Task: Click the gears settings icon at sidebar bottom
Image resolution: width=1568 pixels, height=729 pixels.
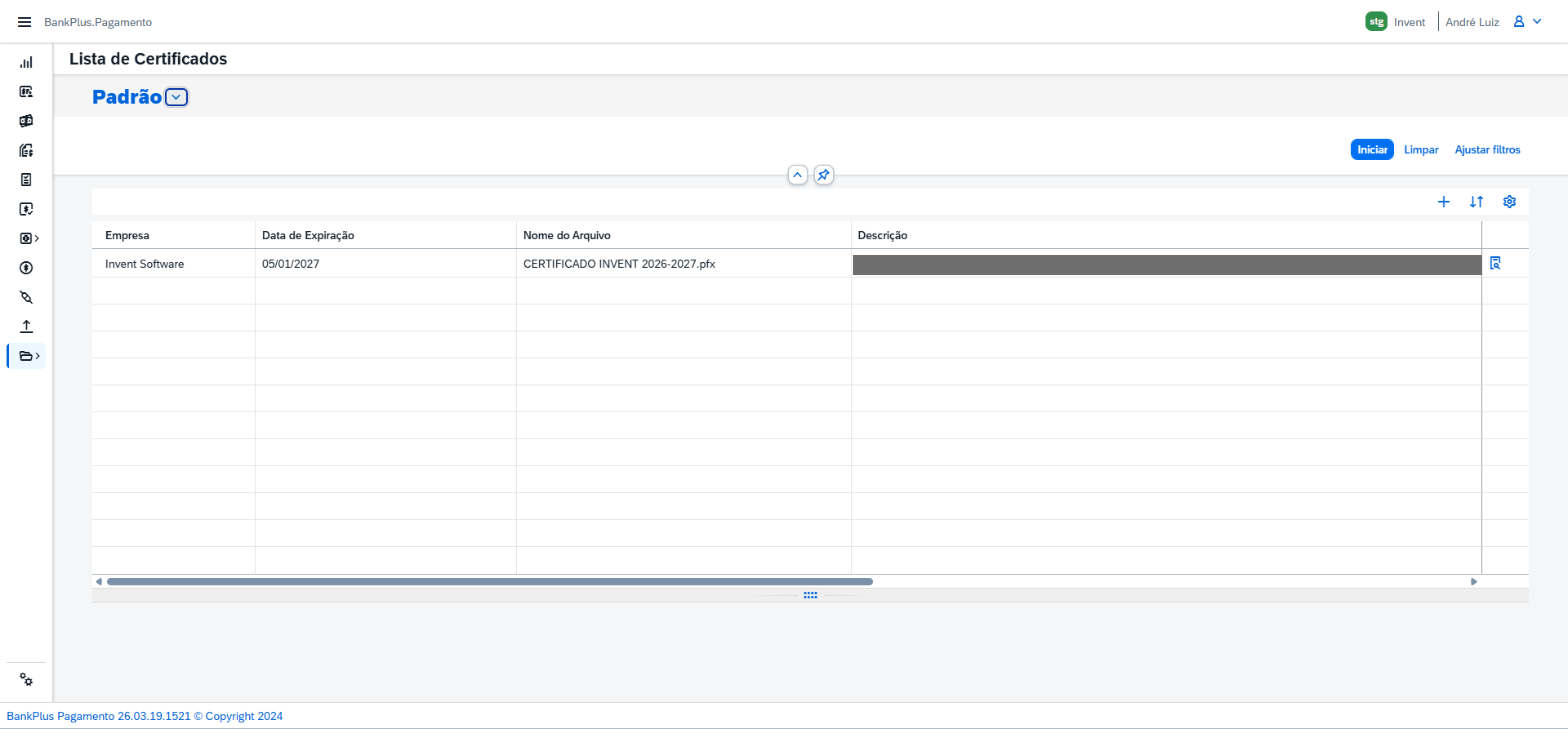Action: point(26,680)
